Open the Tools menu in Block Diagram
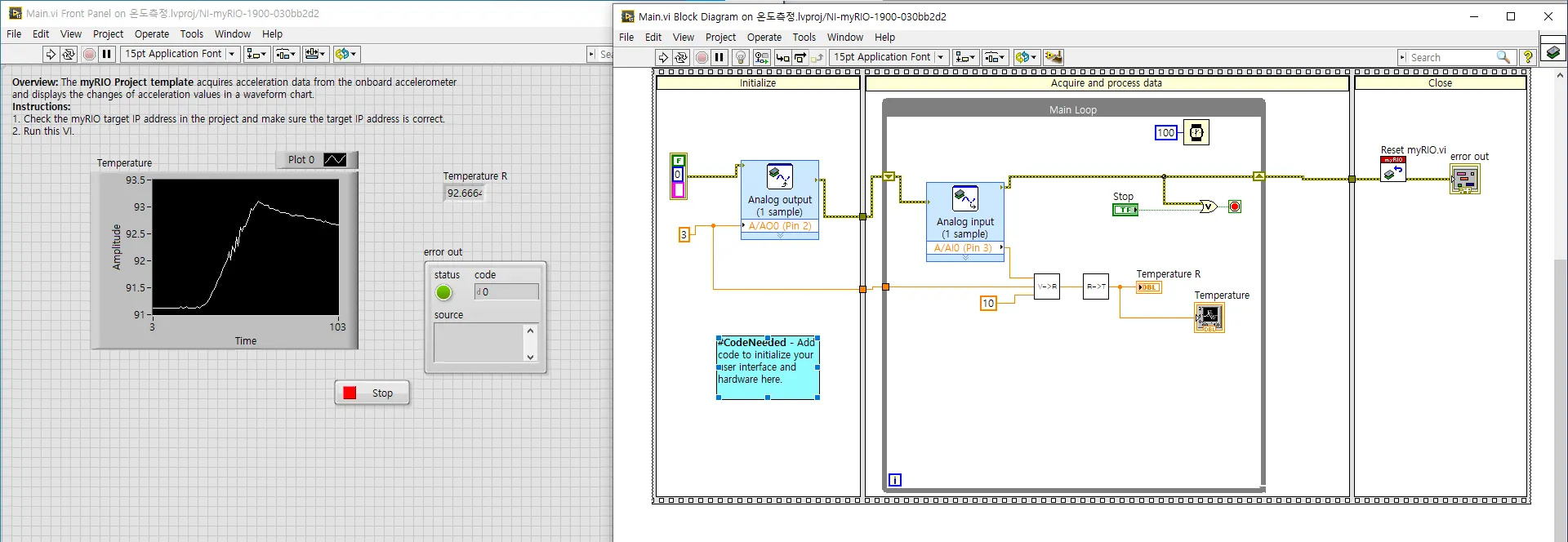Image resolution: width=1568 pixels, height=542 pixels. 804,38
